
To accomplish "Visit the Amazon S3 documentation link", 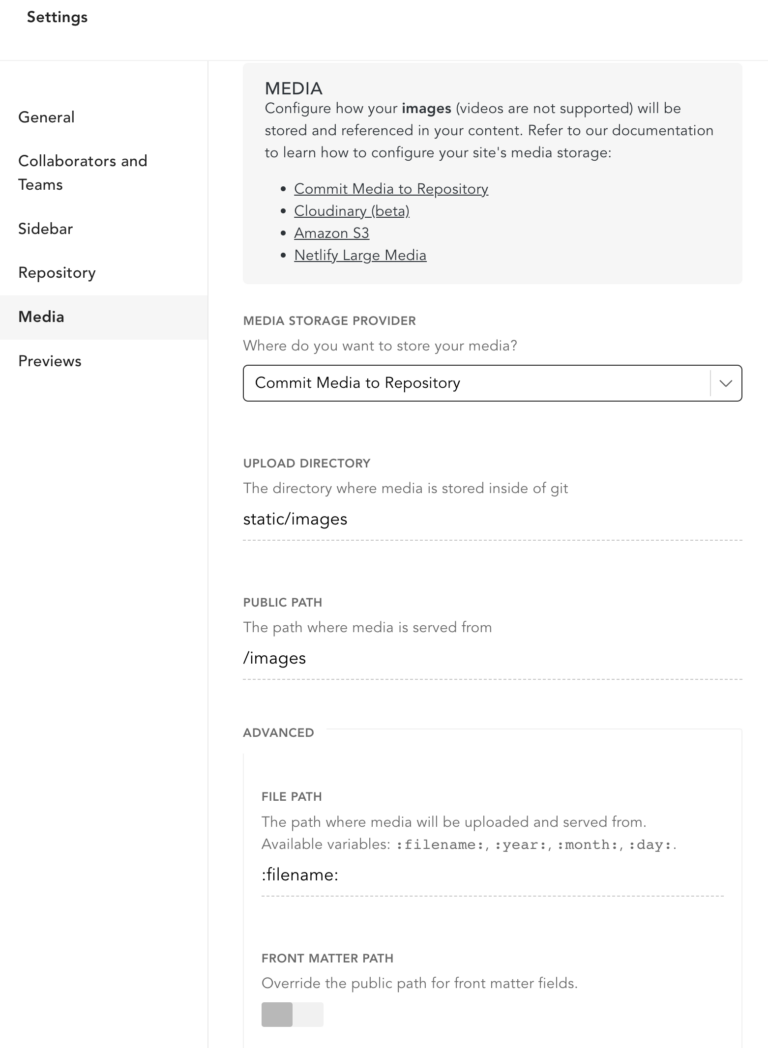I will pyautogui.click(x=332, y=233).
